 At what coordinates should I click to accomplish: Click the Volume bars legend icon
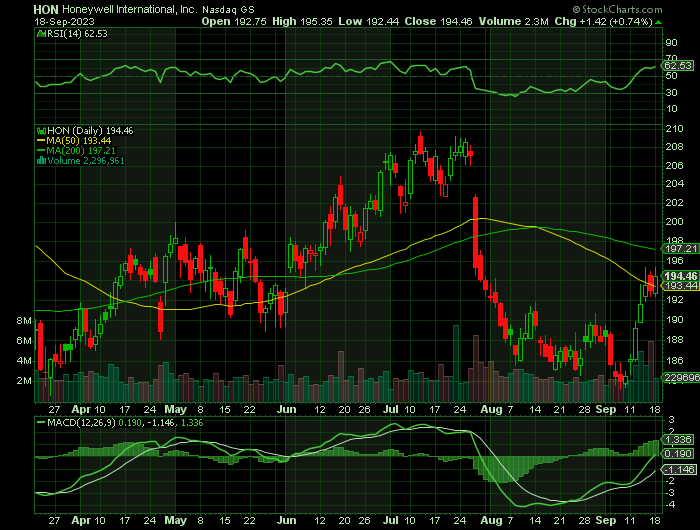click(39, 160)
